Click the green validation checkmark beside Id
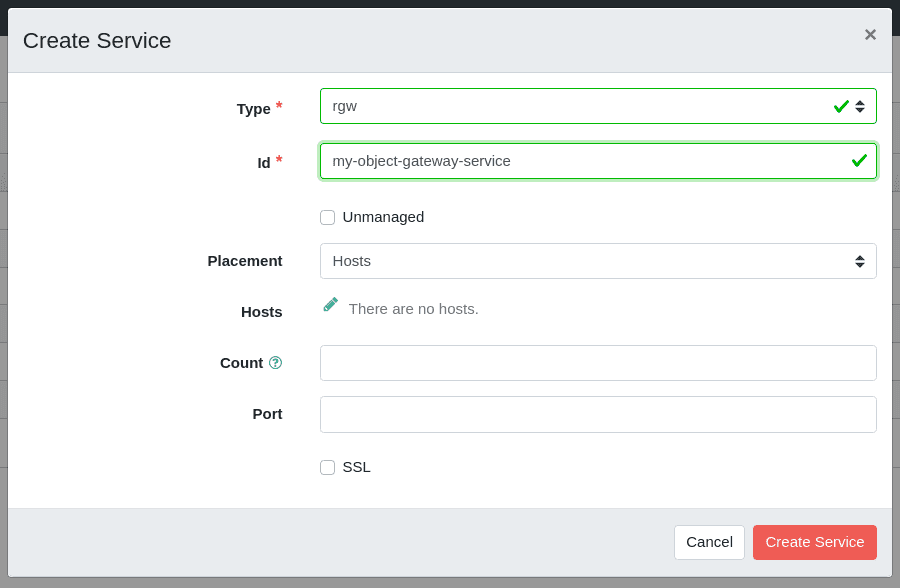This screenshot has width=900, height=588. click(x=857, y=160)
